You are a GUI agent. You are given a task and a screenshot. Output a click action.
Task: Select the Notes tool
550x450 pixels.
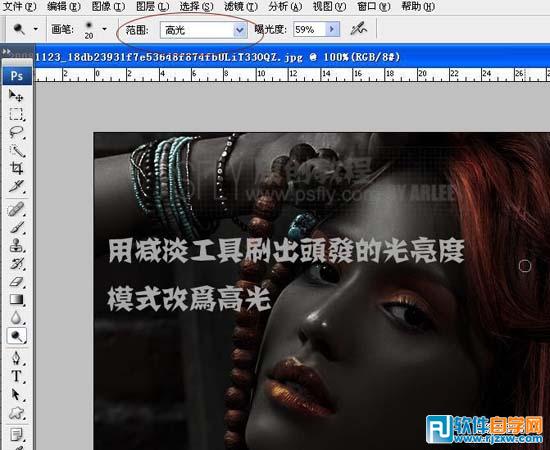[16, 435]
